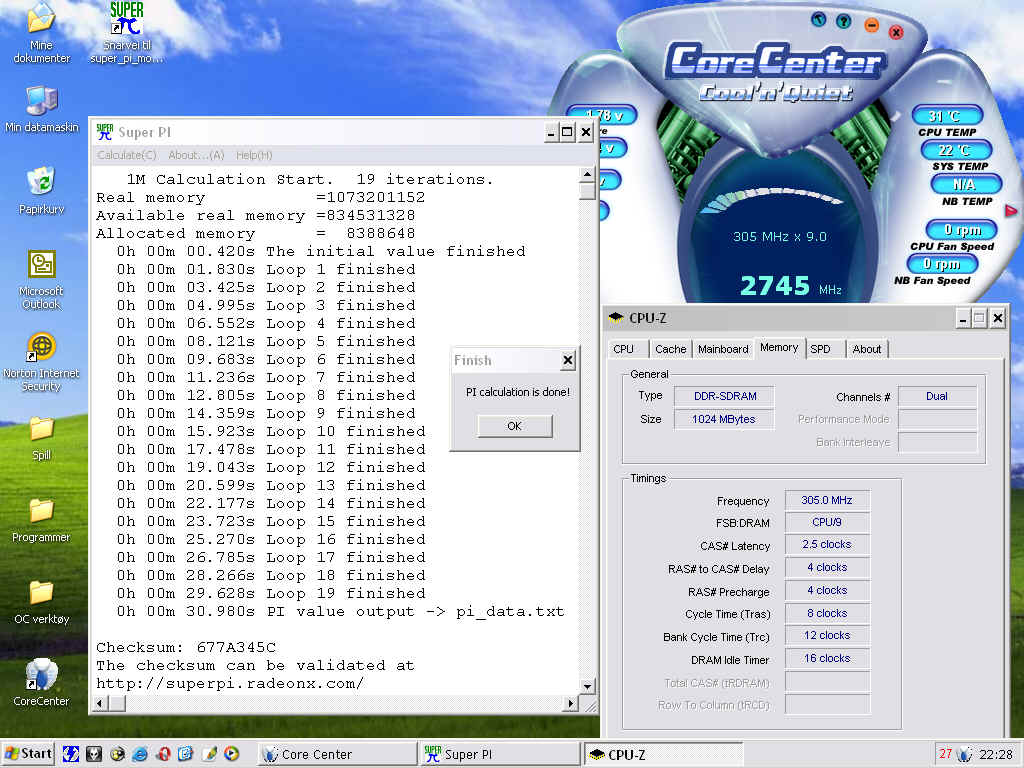Switch to CPU tab in CPU-Z
The height and width of the screenshot is (768, 1024).
pos(624,349)
